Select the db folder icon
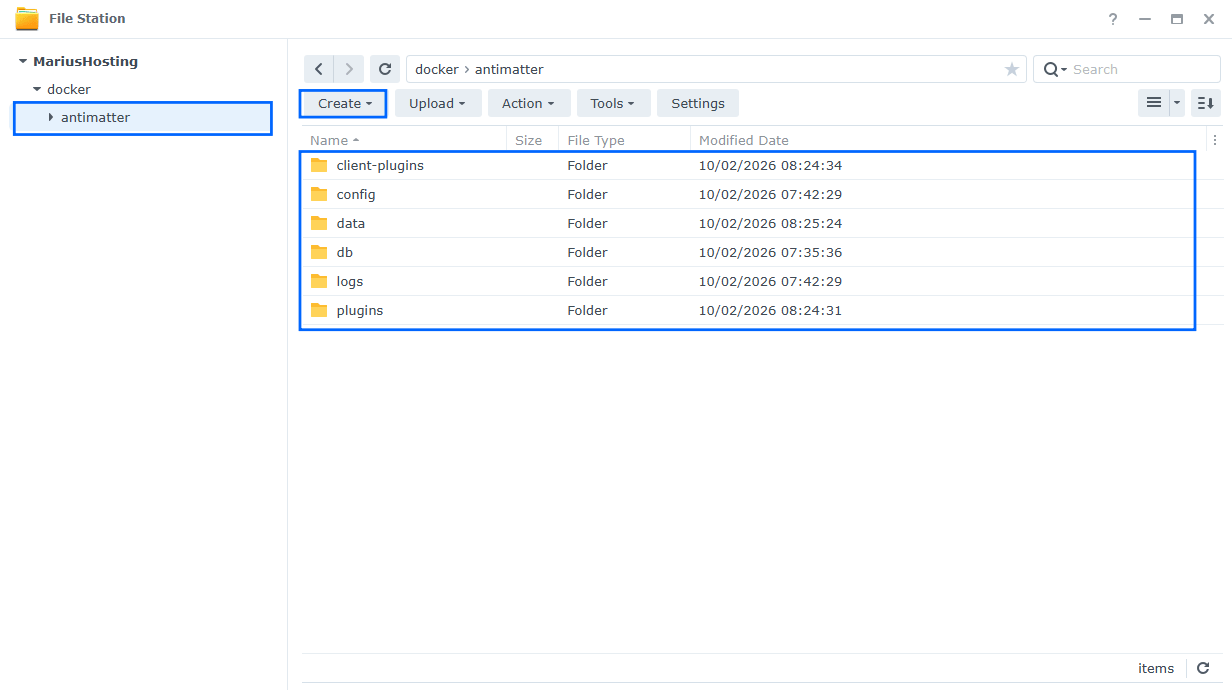 point(319,252)
